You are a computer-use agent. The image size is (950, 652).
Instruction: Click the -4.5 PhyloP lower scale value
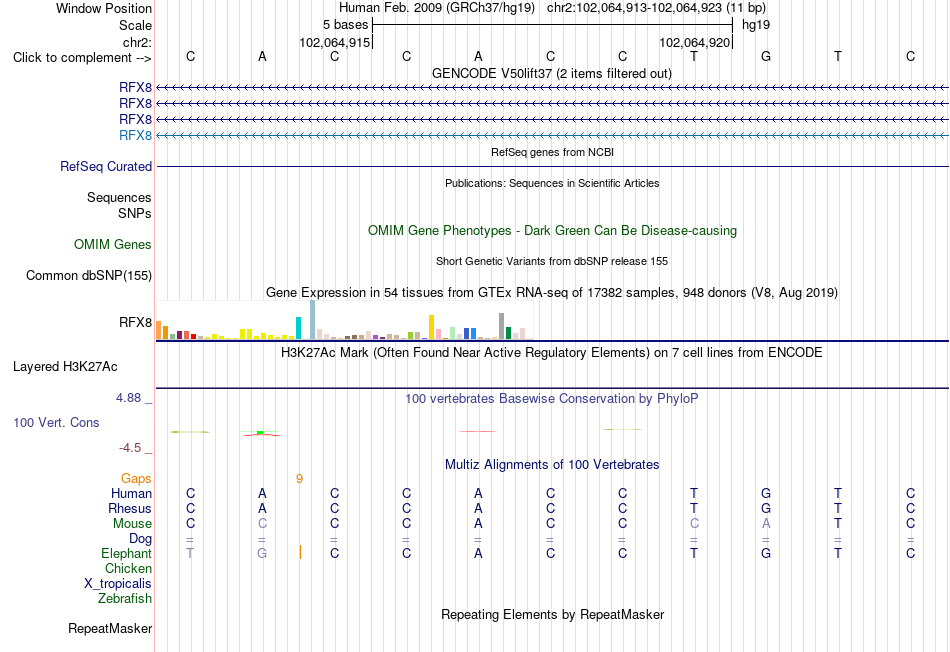130,448
